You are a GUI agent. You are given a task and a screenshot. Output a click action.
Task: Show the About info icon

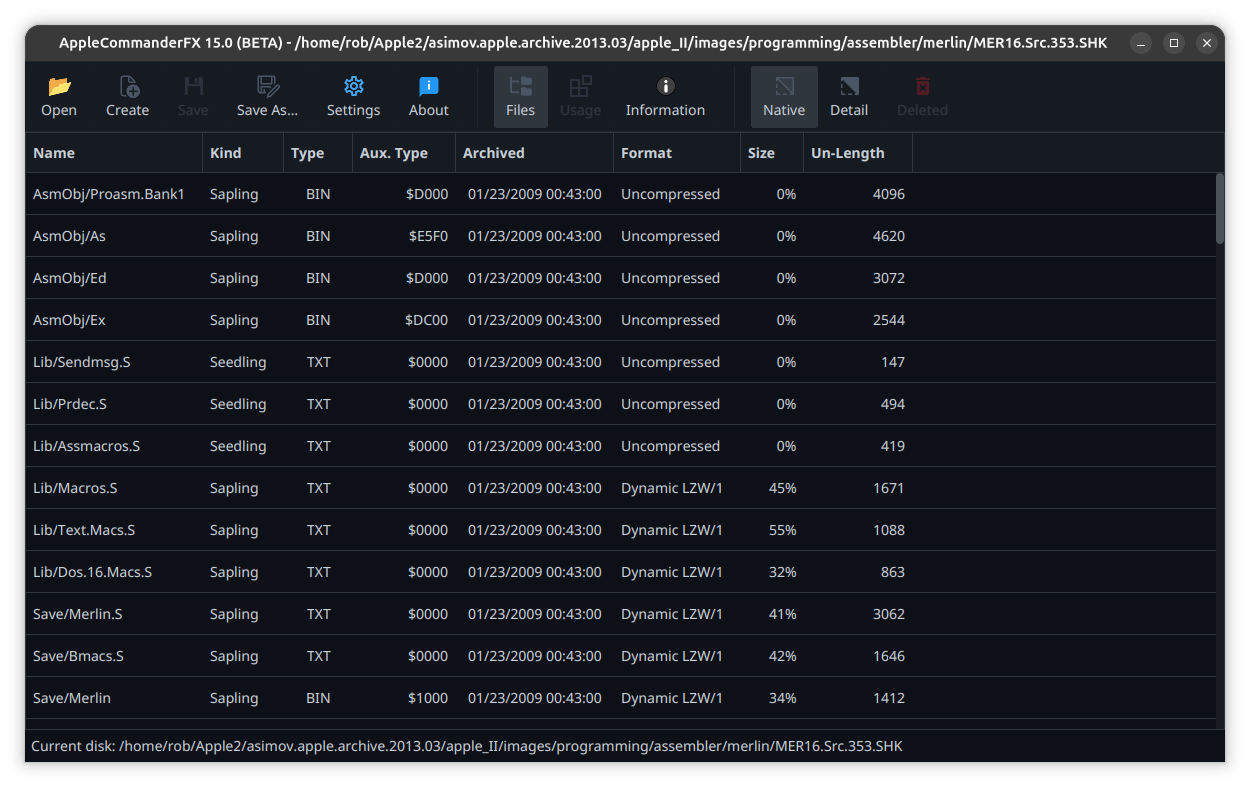(429, 97)
